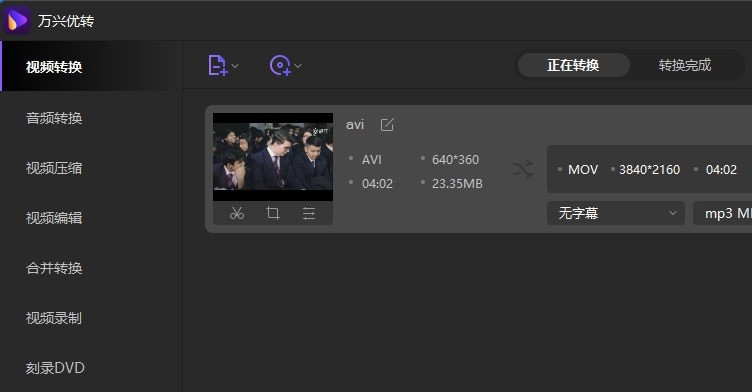Switch to the 正在转换 tab
The height and width of the screenshot is (392, 752).
click(573, 65)
